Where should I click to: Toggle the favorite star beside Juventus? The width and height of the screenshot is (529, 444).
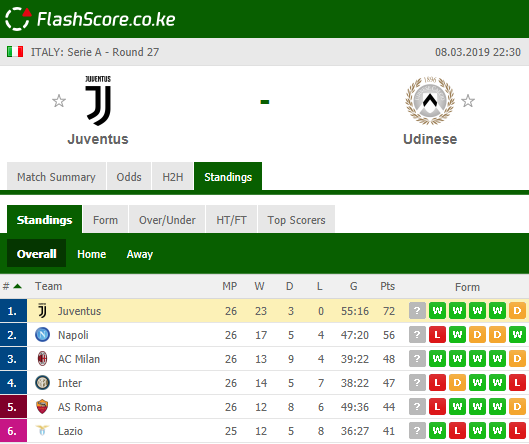(59, 101)
